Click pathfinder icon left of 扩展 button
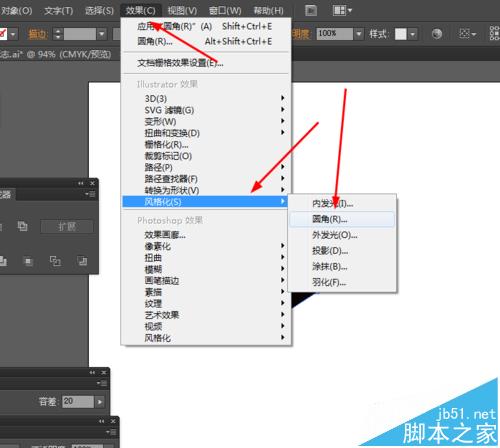Viewport: 500px width, 448px height. [x=22, y=226]
